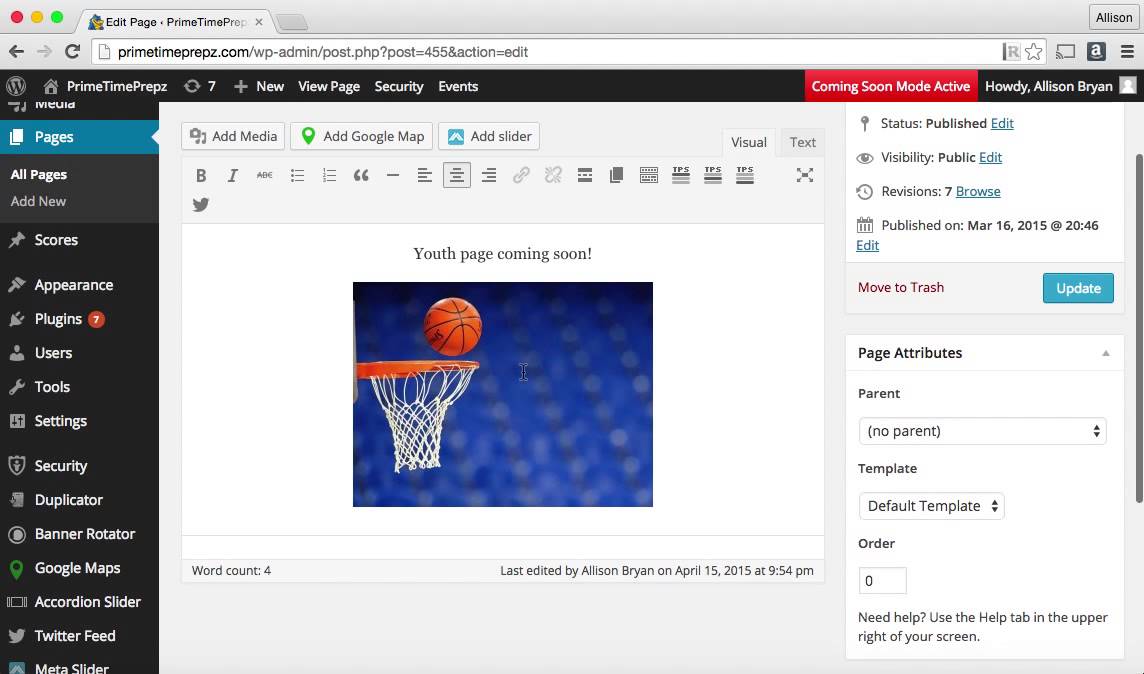Browse page revisions
Viewport: 1144px width, 674px height.
[x=978, y=191]
